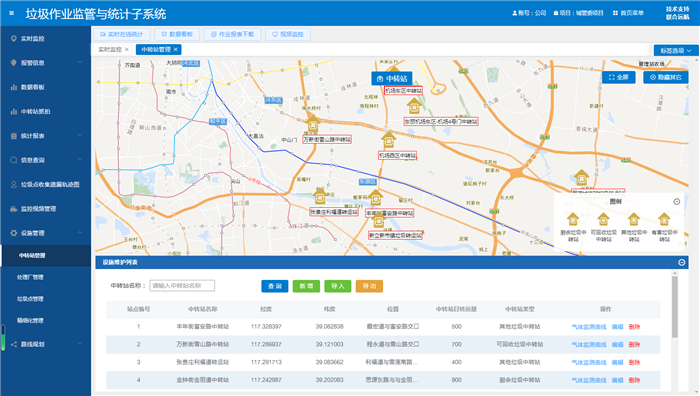Open 视频监控 shortcut button

[x=288, y=34]
